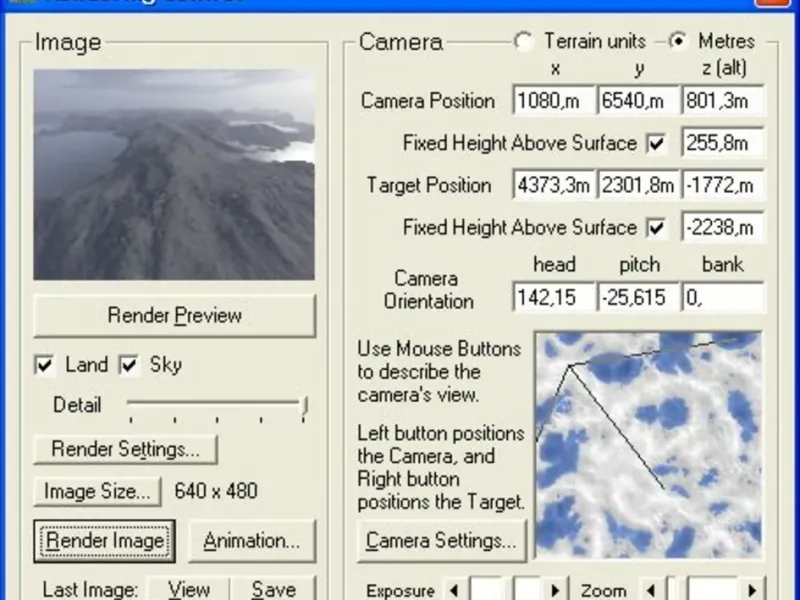Toggle camera Fixed Height Above Surface checkbox
This screenshot has height=600, width=800.
[656, 144]
